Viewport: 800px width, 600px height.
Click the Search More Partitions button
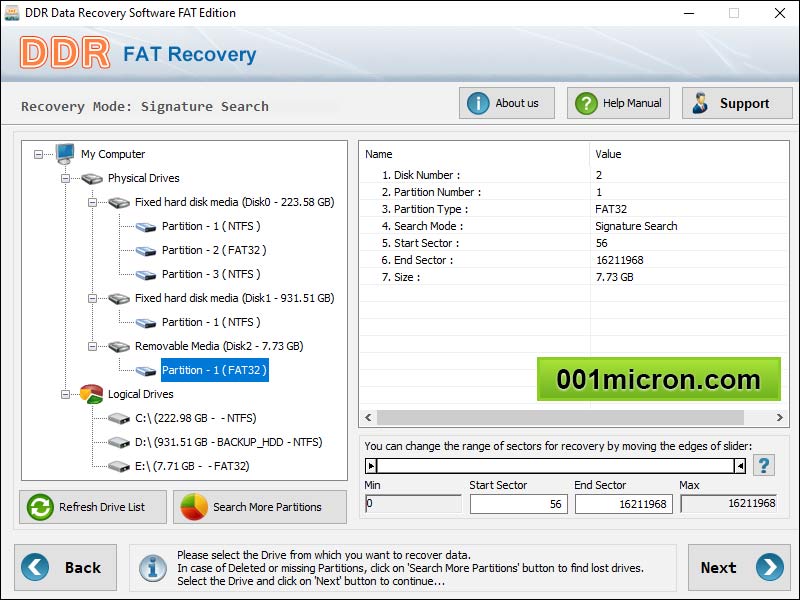point(259,507)
